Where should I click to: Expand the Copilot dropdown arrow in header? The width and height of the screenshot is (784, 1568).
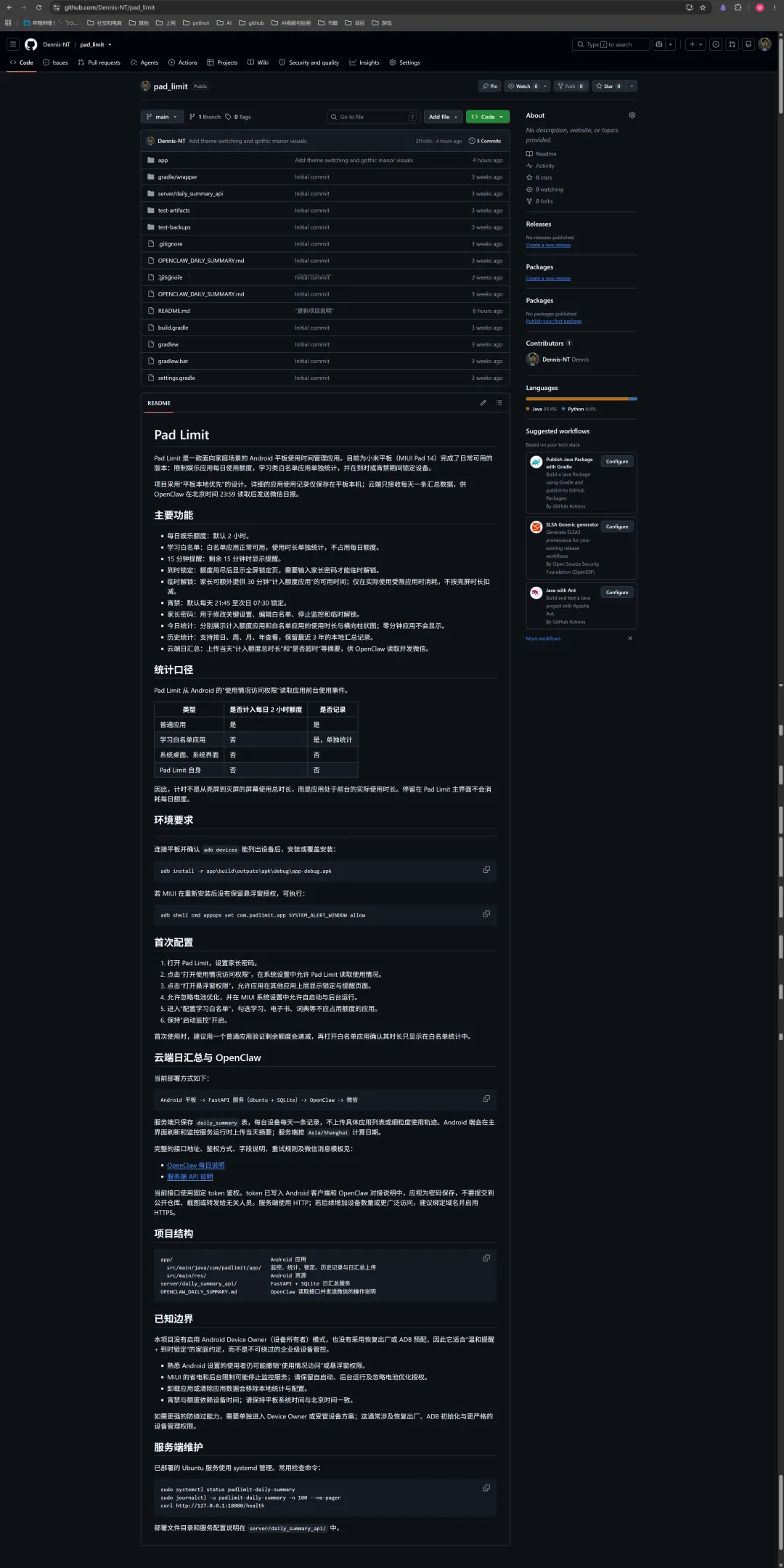click(x=671, y=44)
